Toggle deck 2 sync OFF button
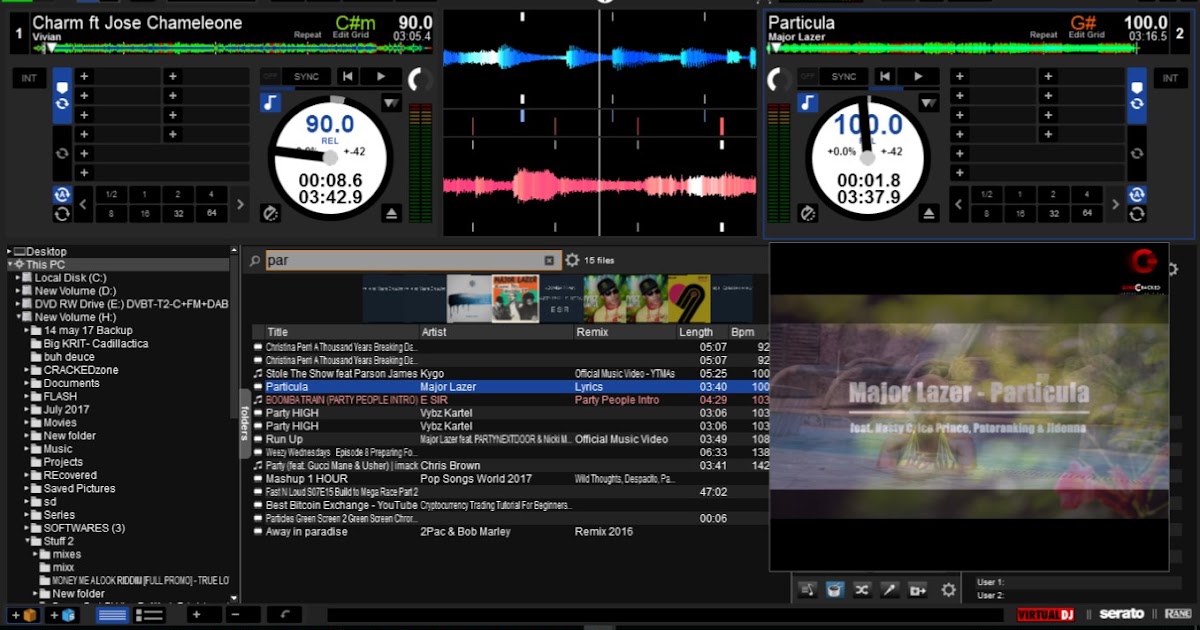This screenshot has width=1200, height=630. [808, 76]
